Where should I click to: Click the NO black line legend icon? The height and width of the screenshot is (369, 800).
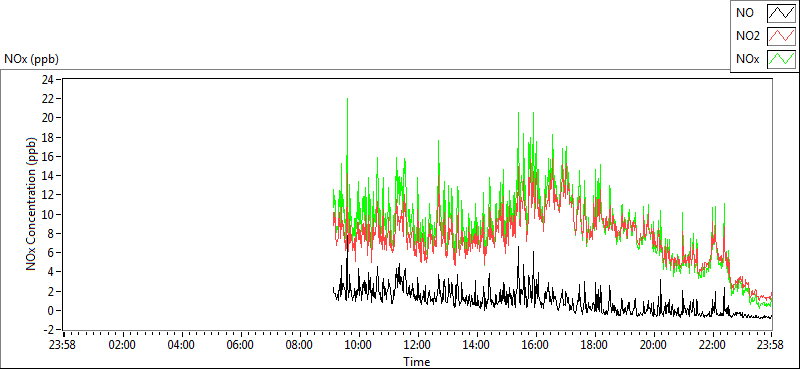tap(782, 13)
